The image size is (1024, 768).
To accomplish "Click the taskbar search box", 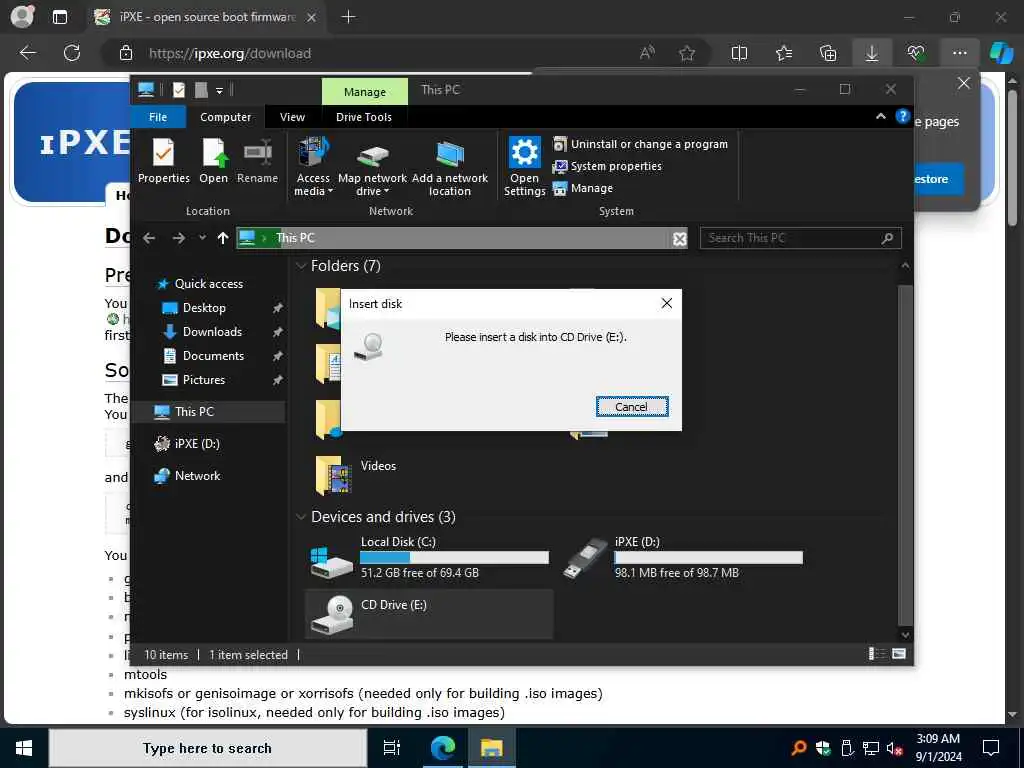I will [x=208, y=748].
